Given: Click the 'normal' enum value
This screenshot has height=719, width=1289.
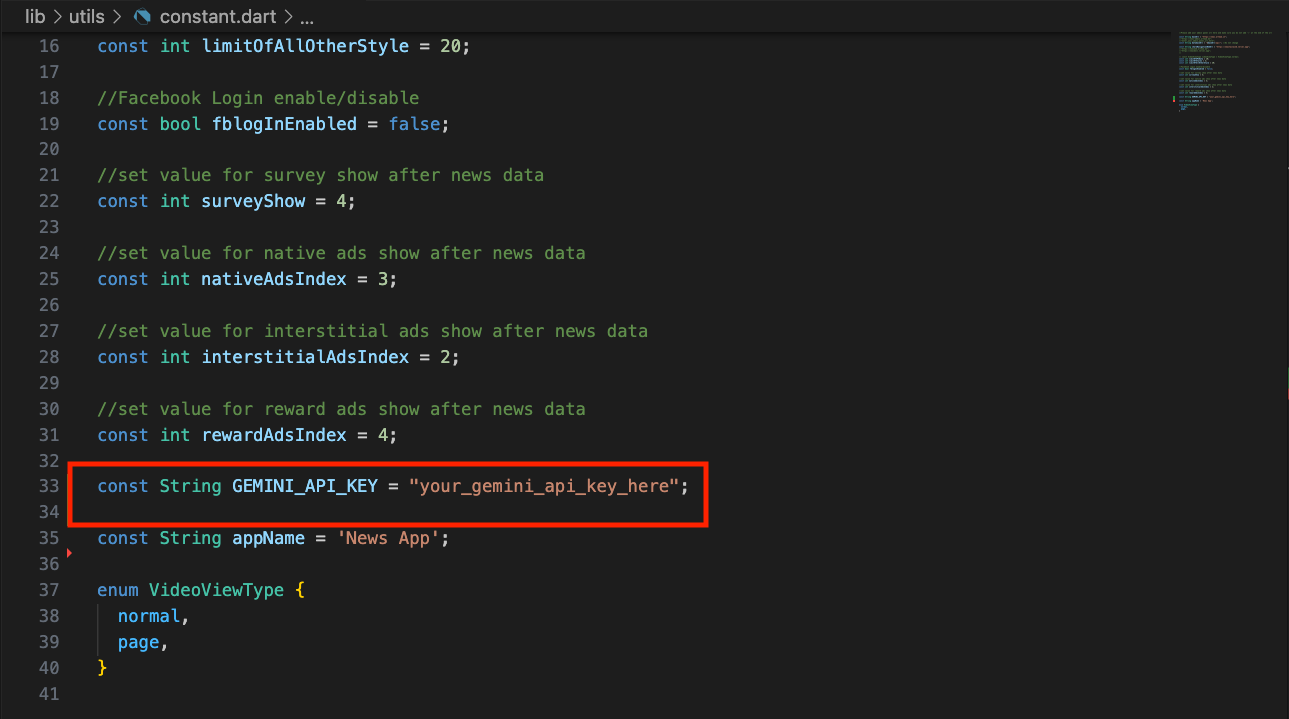Looking at the screenshot, I should point(149,616).
